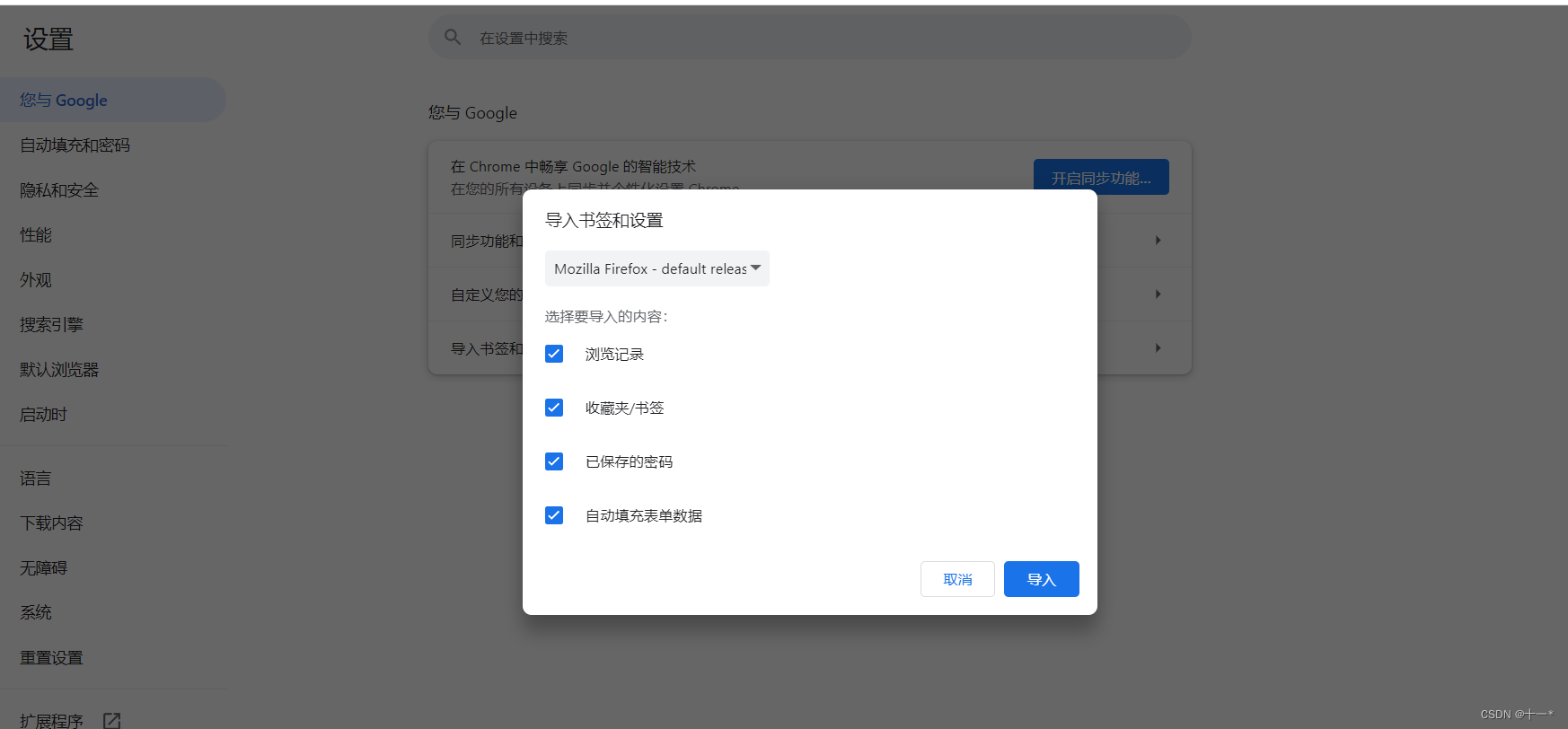Uncheck the 自动填充表单数据 checkbox
The image size is (1568, 729).
(x=554, y=515)
